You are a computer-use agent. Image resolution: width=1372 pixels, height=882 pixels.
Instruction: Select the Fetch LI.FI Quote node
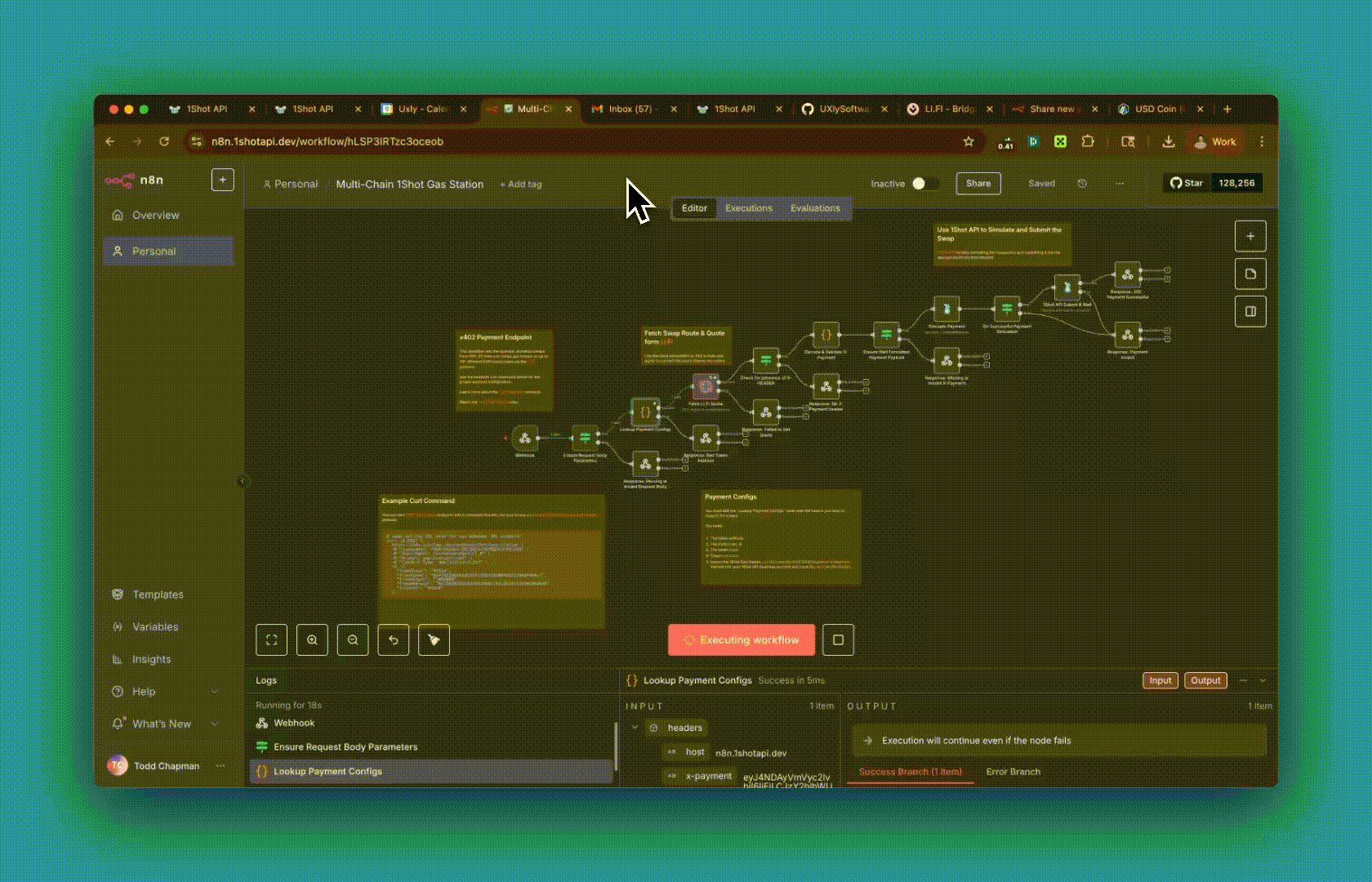point(706,386)
